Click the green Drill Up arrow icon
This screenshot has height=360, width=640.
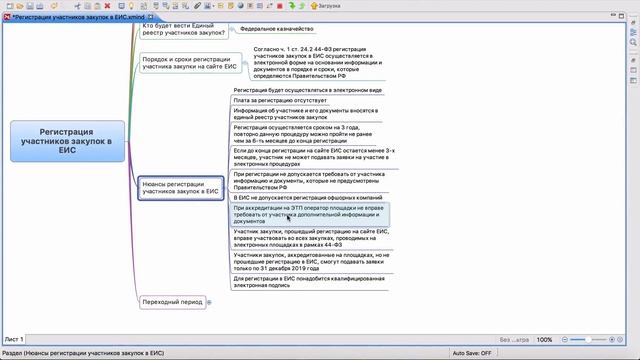click(x=302, y=6)
